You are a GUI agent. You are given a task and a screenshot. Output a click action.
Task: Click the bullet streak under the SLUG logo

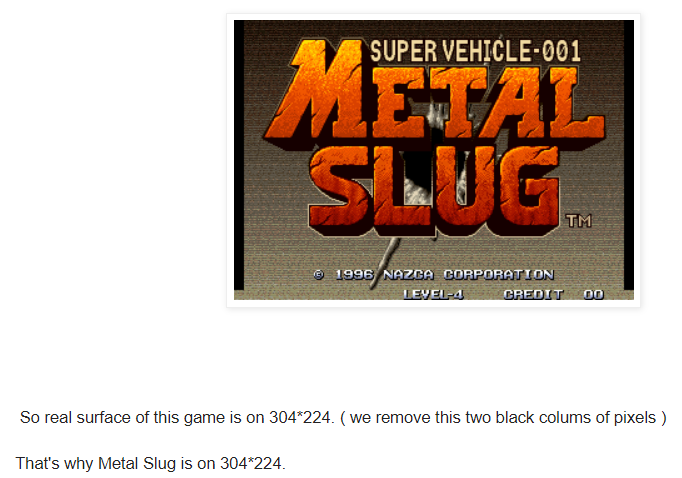385,263
